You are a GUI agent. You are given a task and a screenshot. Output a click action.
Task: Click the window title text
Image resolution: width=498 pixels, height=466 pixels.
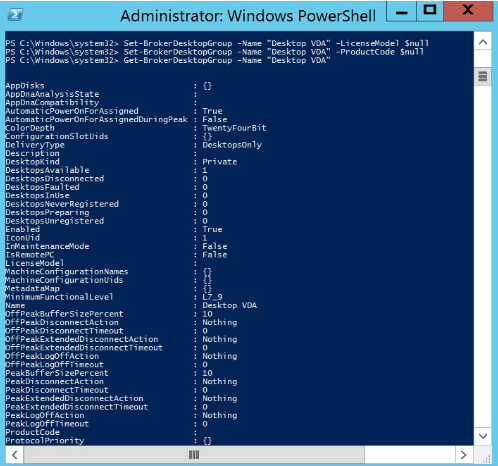pos(248,16)
